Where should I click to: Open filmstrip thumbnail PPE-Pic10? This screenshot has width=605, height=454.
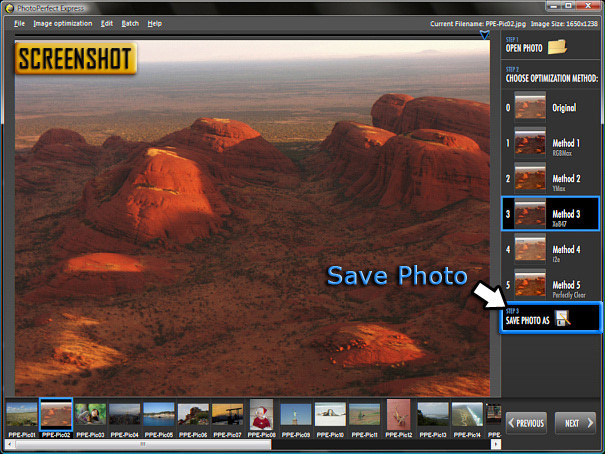tap(330, 415)
